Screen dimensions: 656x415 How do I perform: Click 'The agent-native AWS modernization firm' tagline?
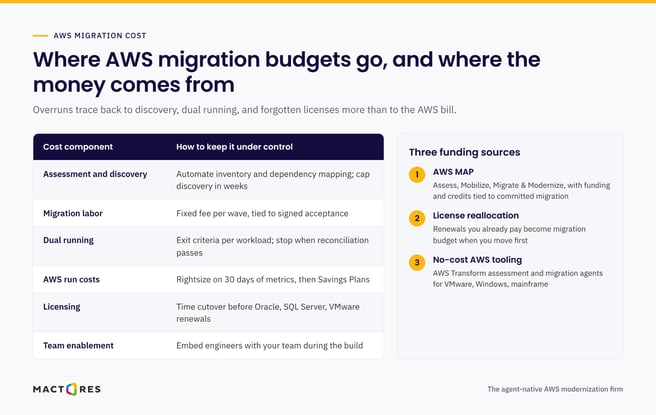click(x=555, y=389)
